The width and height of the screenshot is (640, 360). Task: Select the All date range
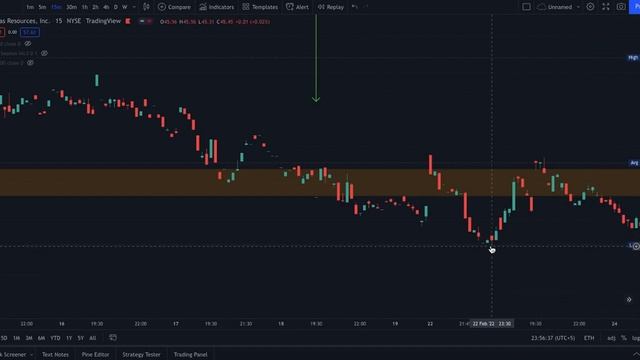pos(93,338)
